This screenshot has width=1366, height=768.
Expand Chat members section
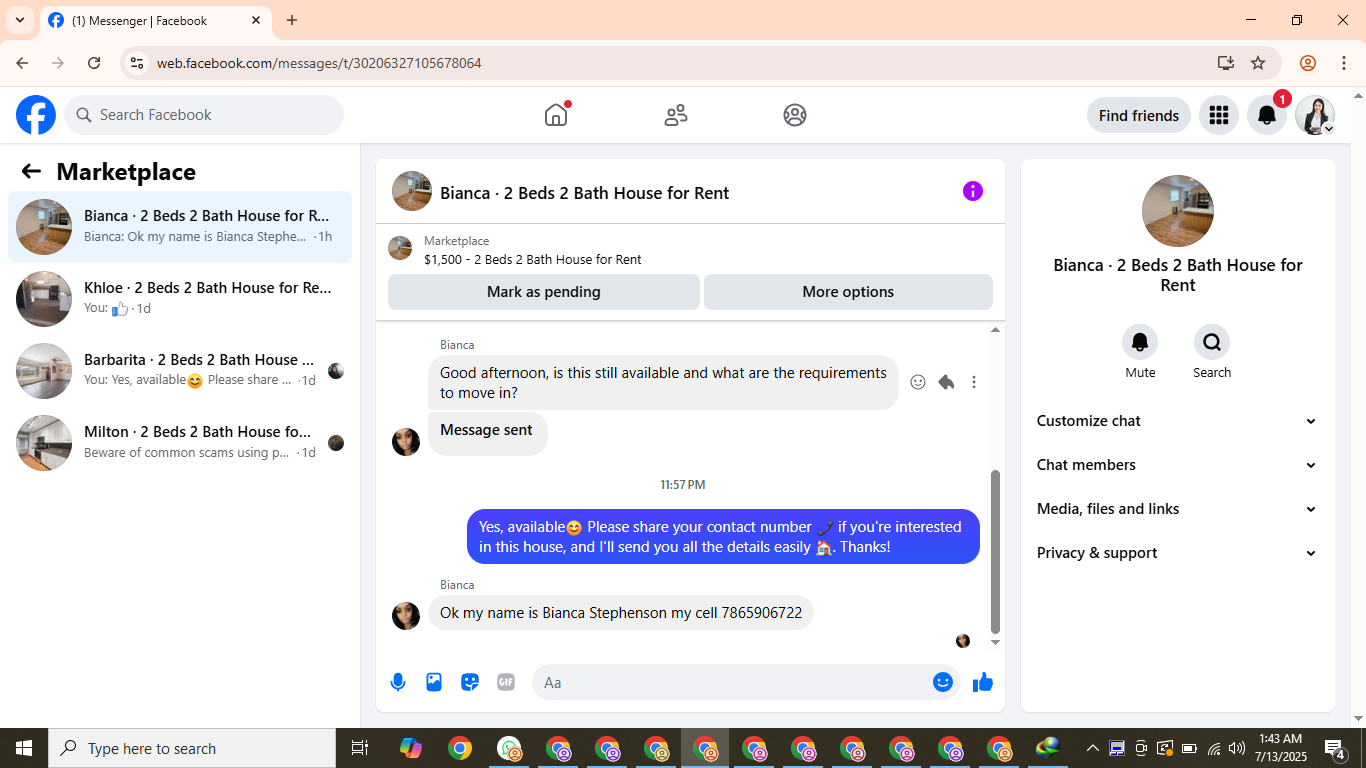[x=1177, y=465]
